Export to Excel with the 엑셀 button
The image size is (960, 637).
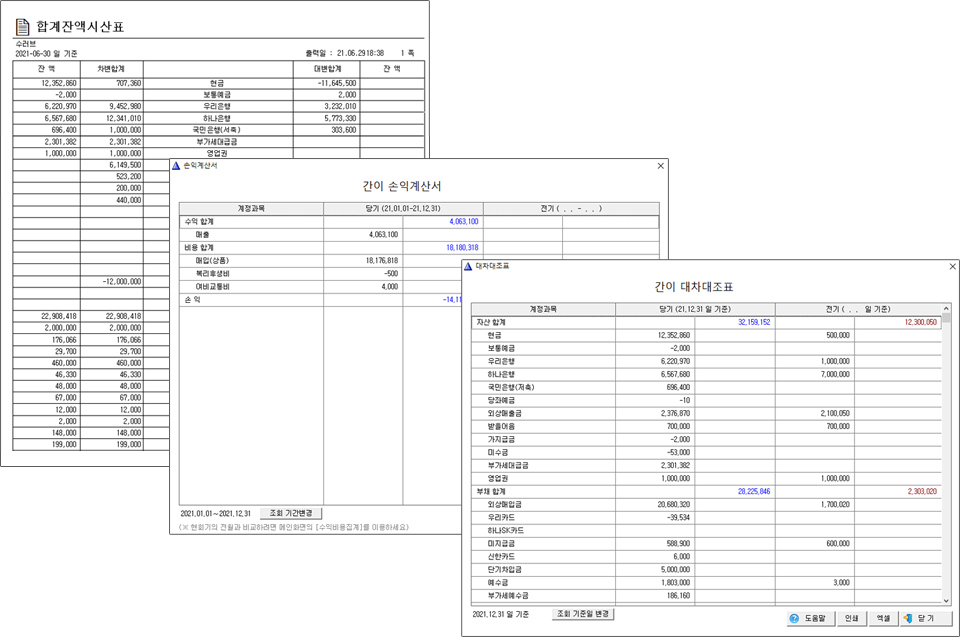(x=883, y=619)
